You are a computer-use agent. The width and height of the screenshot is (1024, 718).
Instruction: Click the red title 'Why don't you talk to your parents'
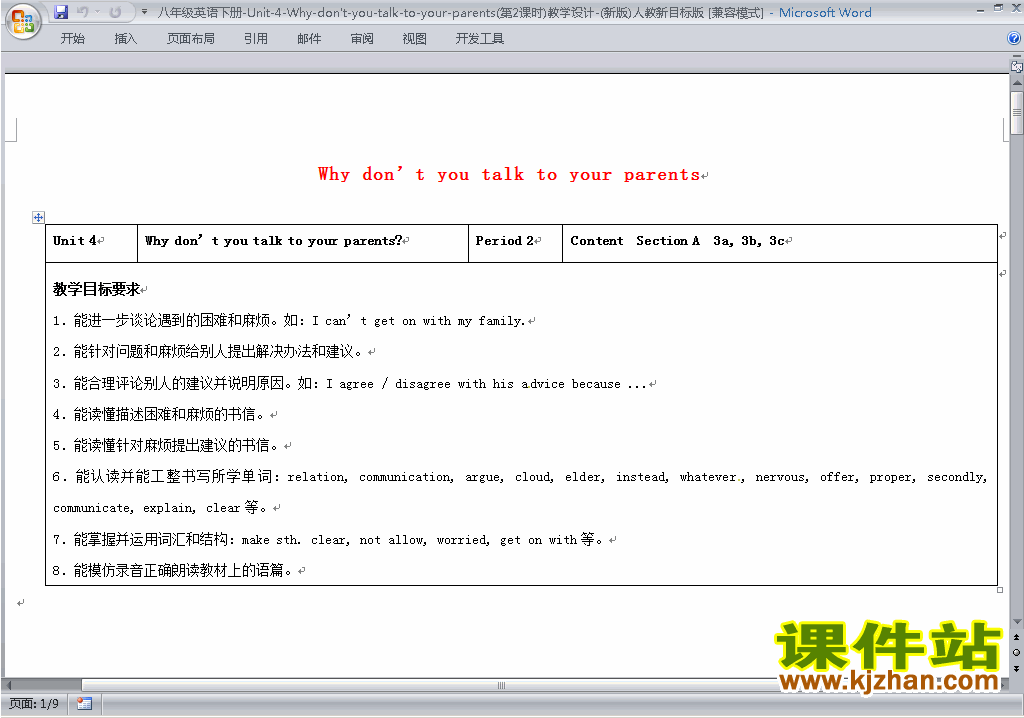click(x=509, y=174)
